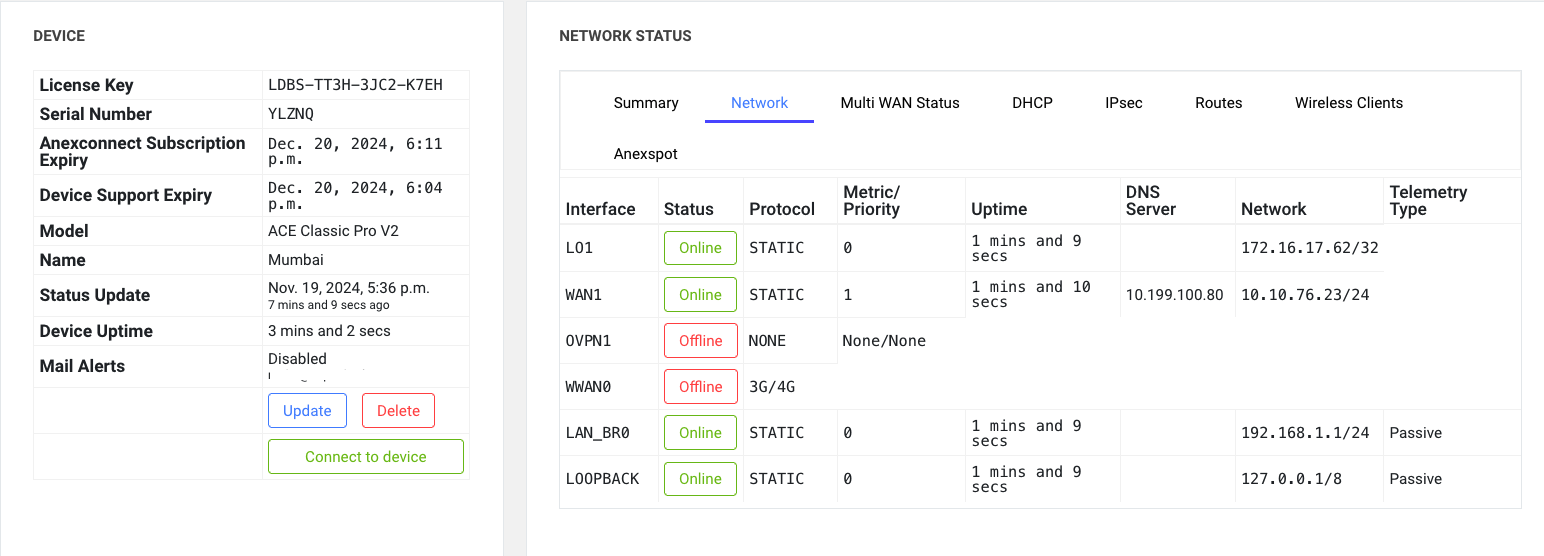The height and width of the screenshot is (556, 1544).
Task: Click the device name Mumbai
Action: point(295,260)
